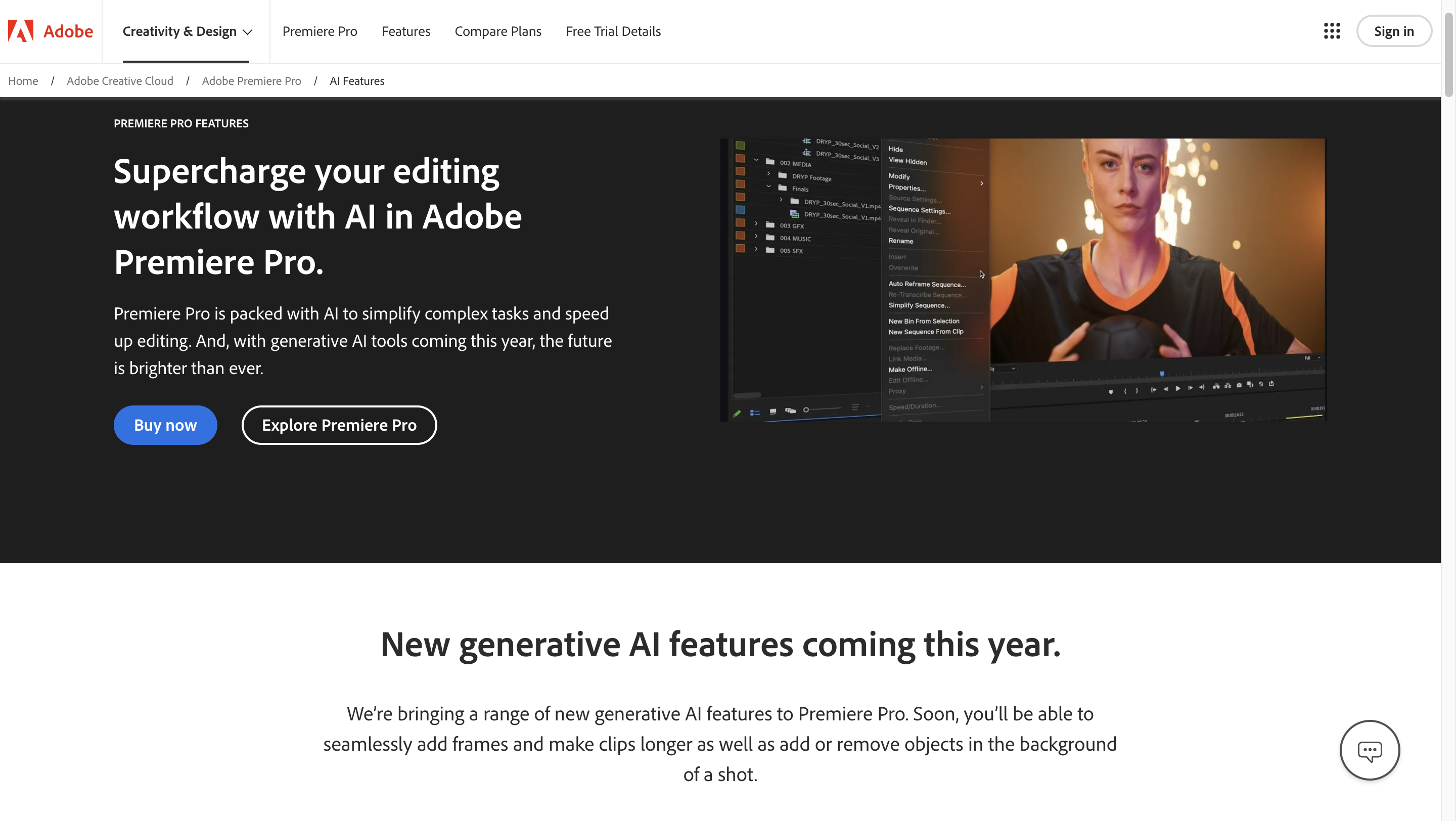The height and width of the screenshot is (821, 1456).
Task: Click the New Bin From Selection entry
Action: [x=924, y=321]
